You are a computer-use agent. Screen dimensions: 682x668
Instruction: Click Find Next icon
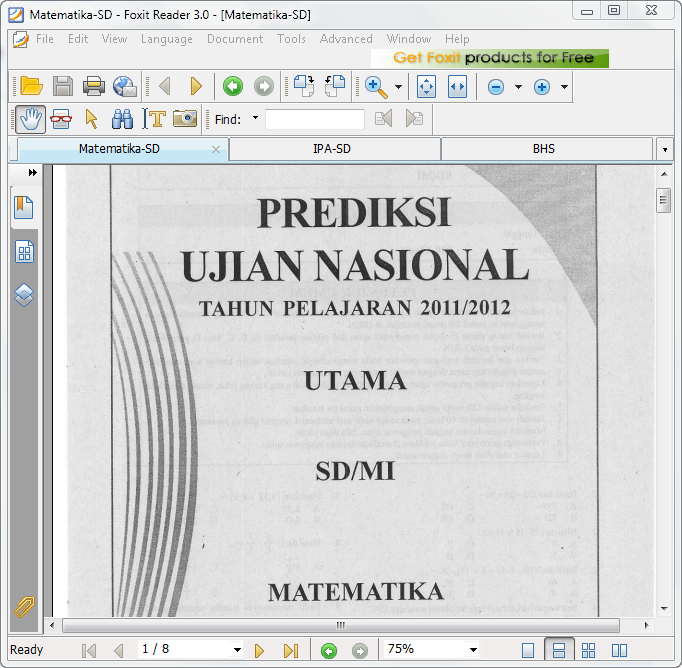[x=415, y=118]
